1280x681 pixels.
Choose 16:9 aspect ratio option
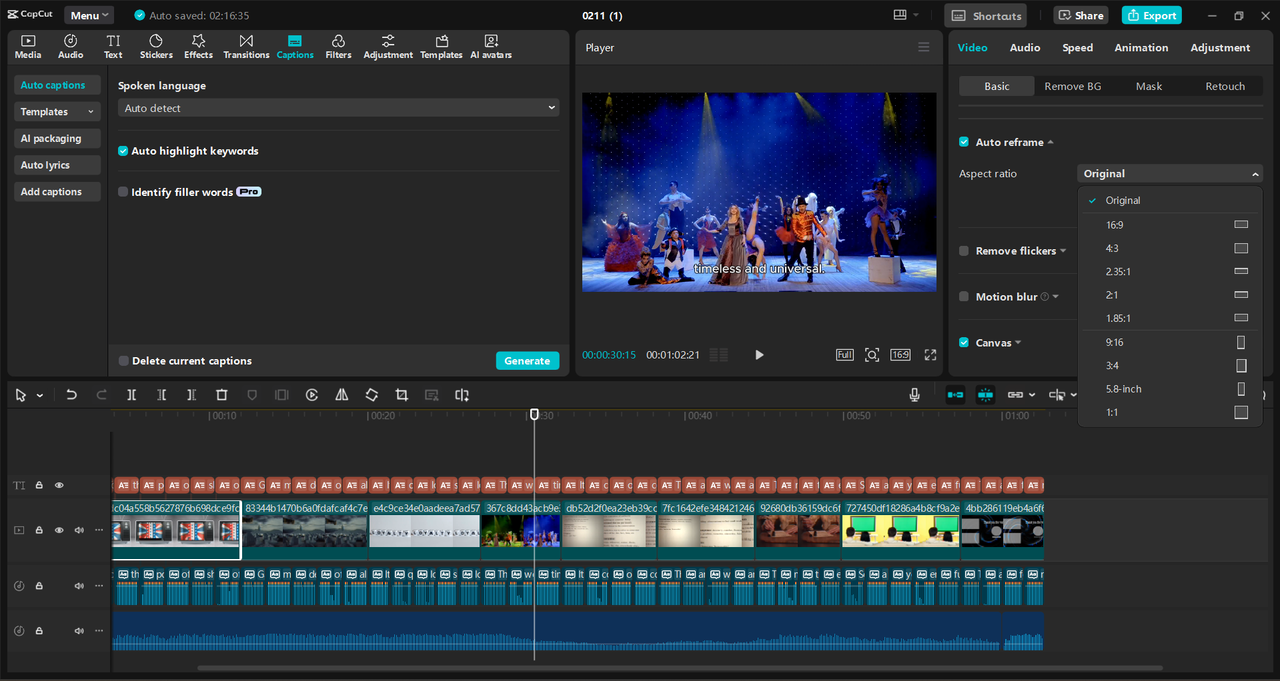click(x=1169, y=225)
